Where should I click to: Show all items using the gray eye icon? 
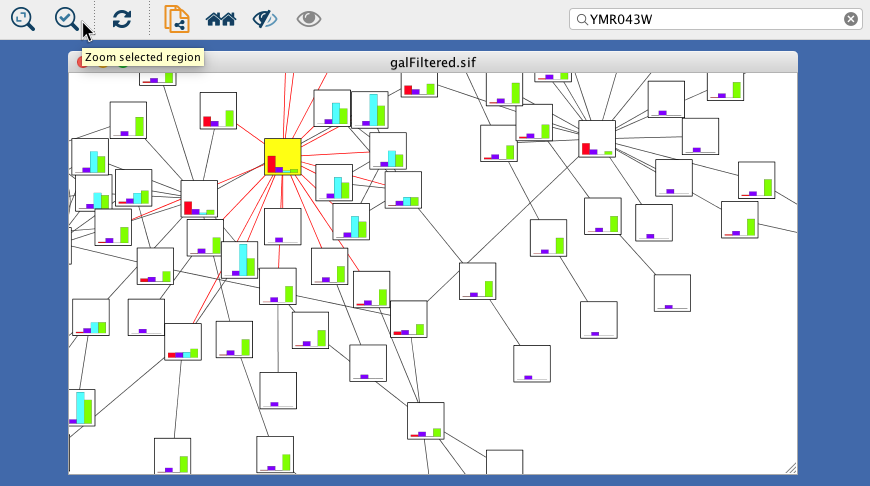click(x=309, y=18)
